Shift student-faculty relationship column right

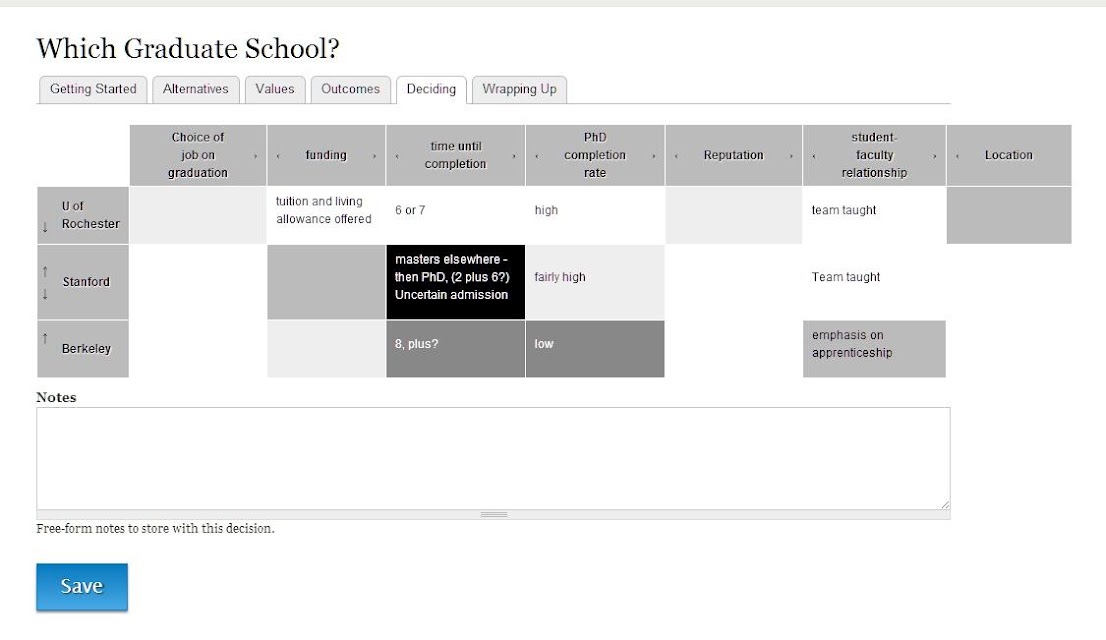click(x=935, y=156)
